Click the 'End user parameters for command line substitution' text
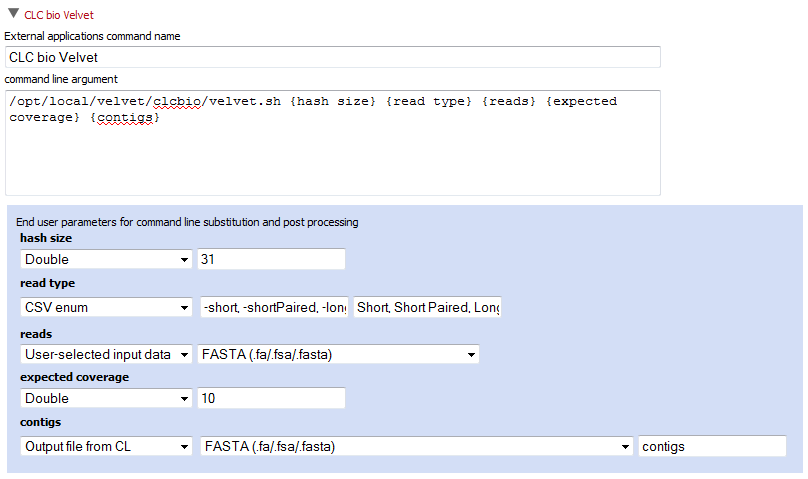This screenshot has height=479, width=808. click(187, 222)
